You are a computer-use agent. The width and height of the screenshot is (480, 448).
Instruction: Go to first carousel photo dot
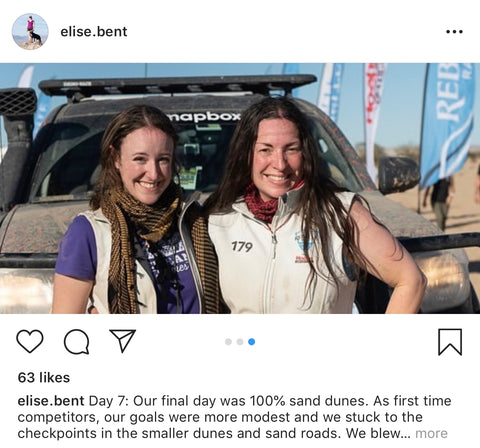coord(228,342)
